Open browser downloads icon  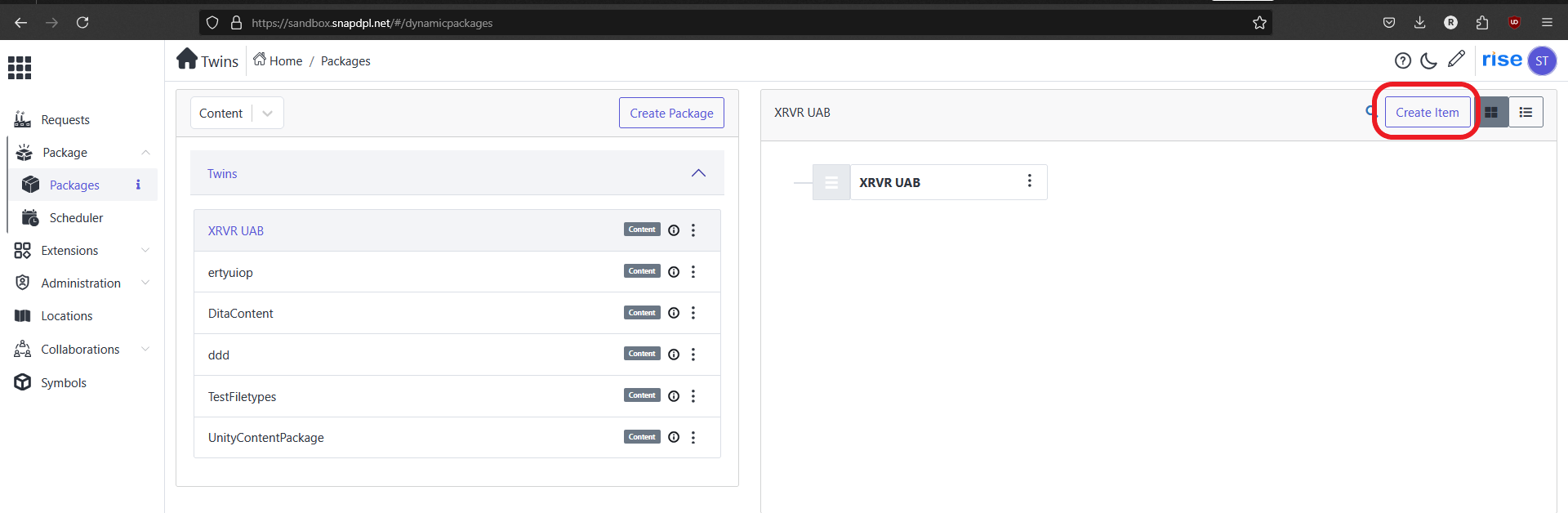(x=1420, y=23)
